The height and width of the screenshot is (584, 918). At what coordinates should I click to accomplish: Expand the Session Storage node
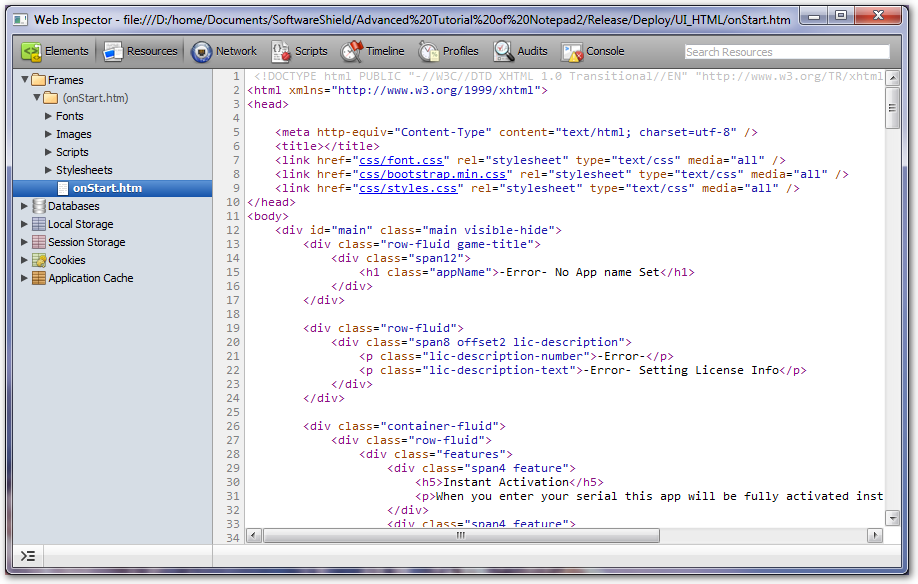(x=25, y=242)
